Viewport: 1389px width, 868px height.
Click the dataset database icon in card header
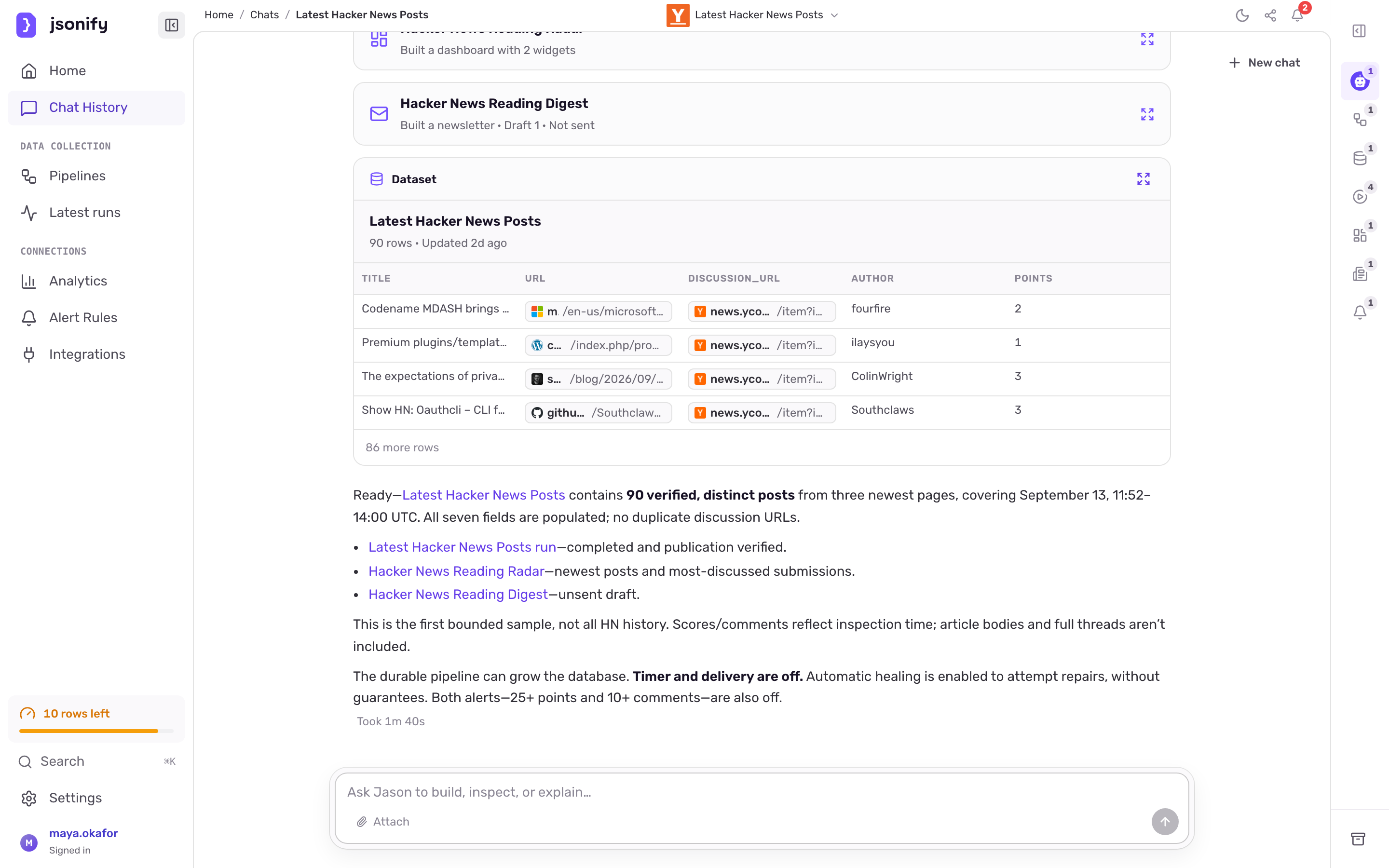377,179
